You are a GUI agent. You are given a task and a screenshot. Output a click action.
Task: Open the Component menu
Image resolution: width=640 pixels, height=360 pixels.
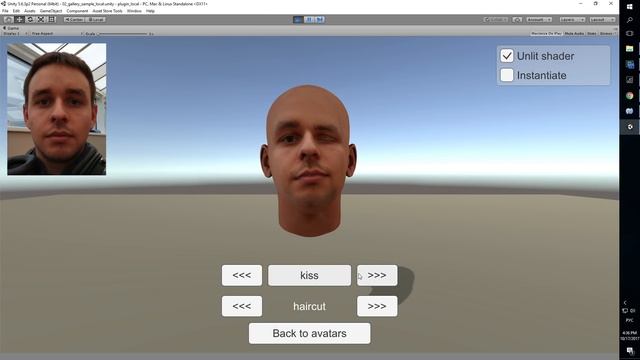pyautogui.click(x=77, y=11)
